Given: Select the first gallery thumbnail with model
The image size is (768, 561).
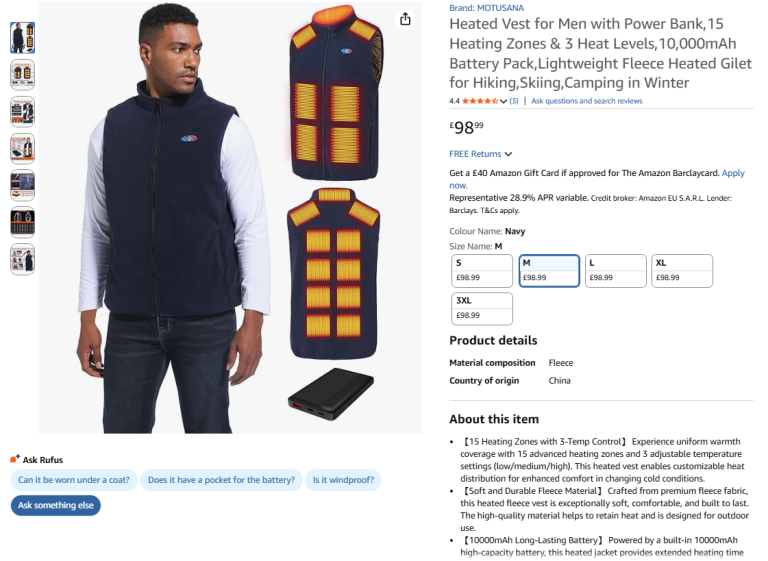Looking at the screenshot, I should [x=22, y=38].
